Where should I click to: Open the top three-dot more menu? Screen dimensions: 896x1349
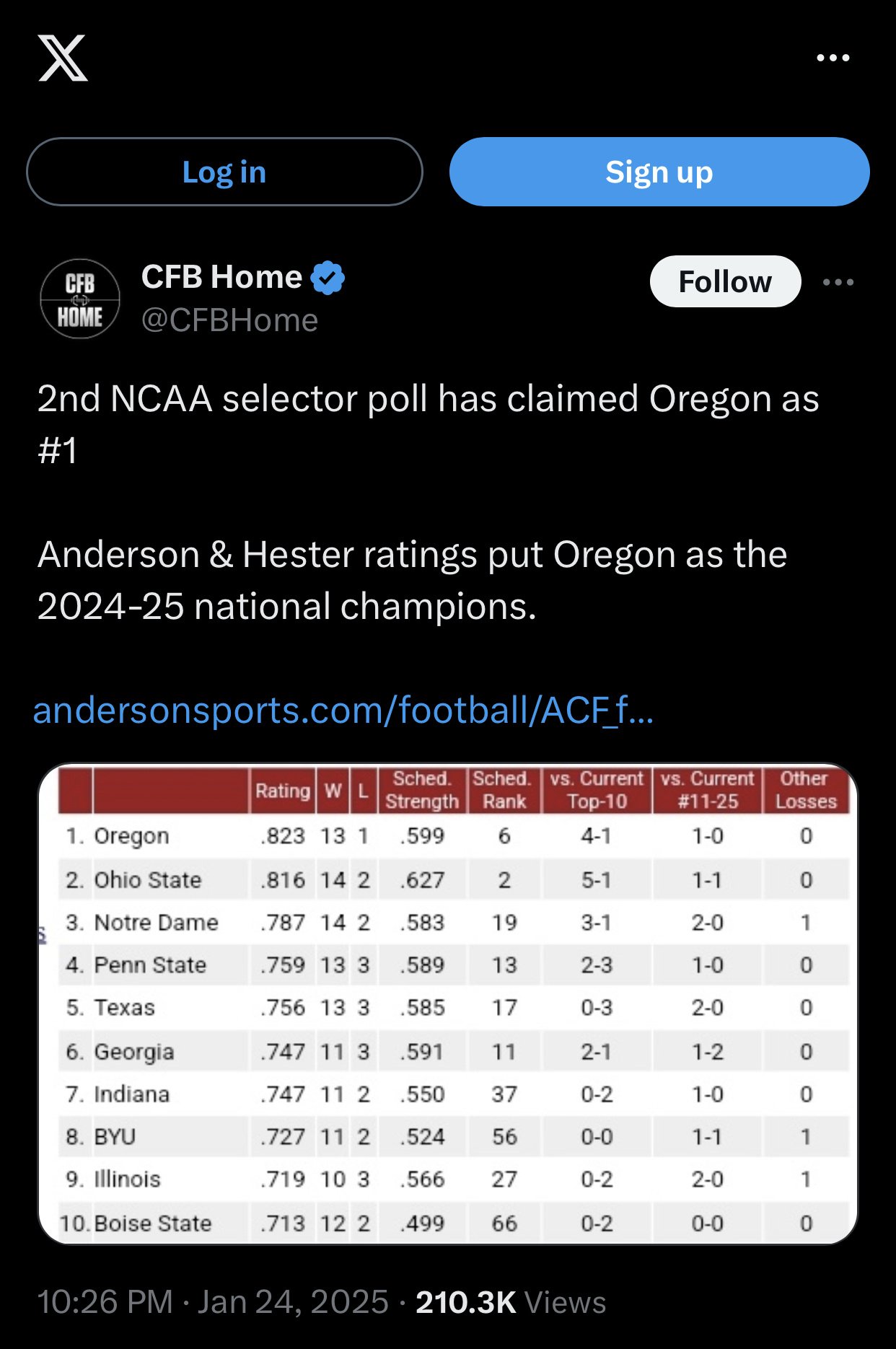833,58
